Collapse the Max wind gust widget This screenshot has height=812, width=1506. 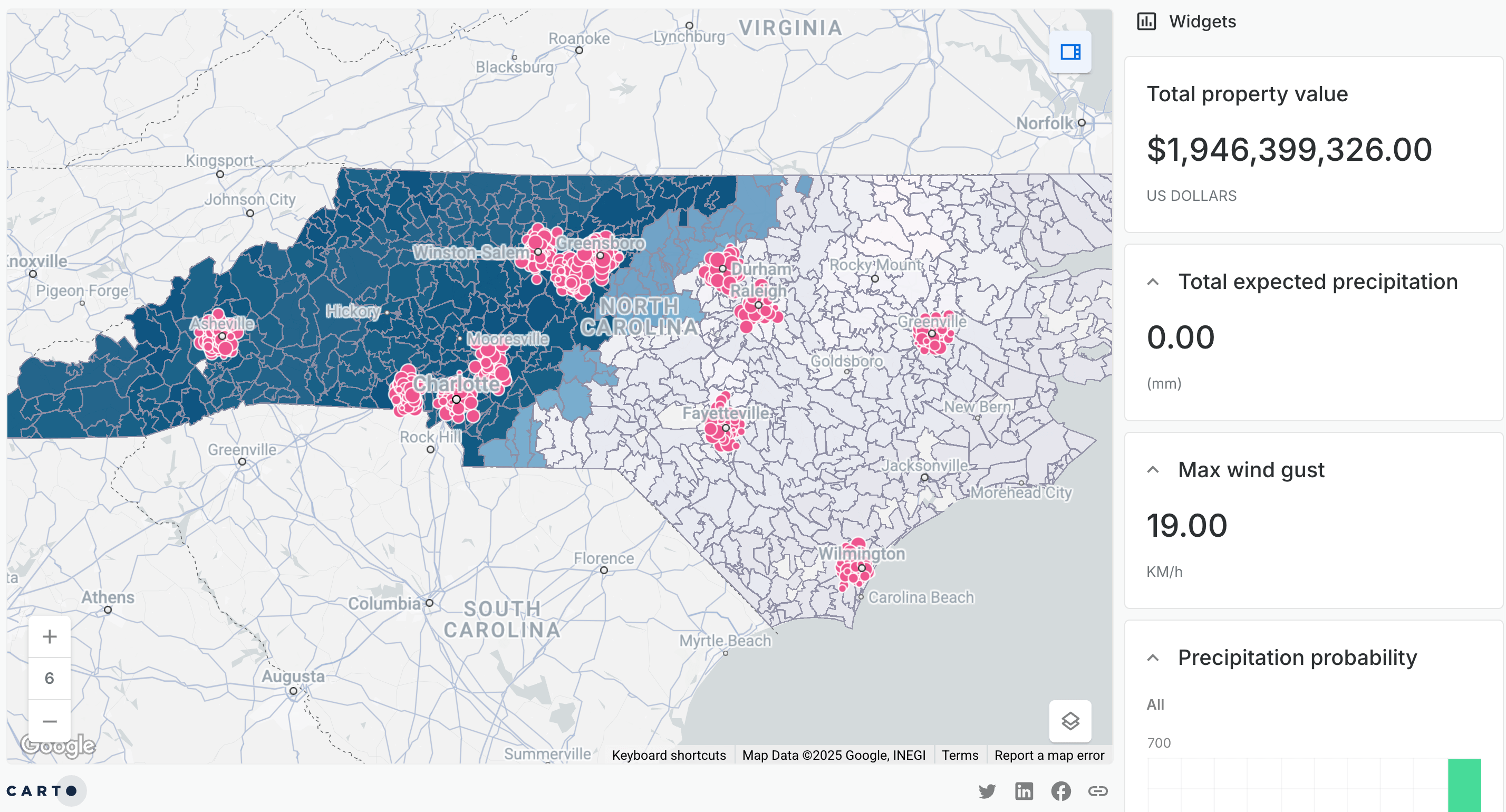pyautogui.click(x=1153, y=470)
